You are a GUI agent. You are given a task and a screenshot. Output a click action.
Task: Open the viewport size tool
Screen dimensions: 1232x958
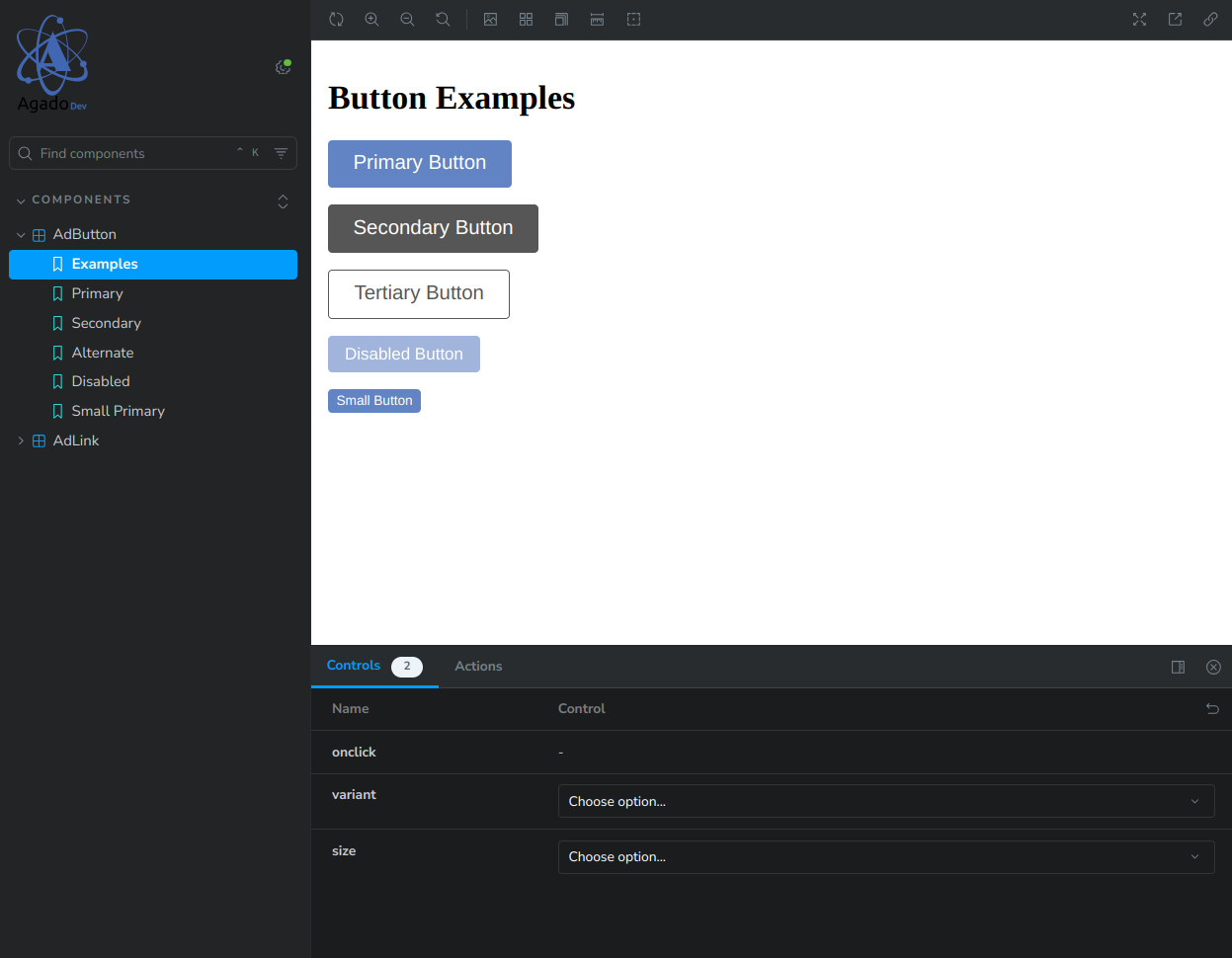pos(561,19)
